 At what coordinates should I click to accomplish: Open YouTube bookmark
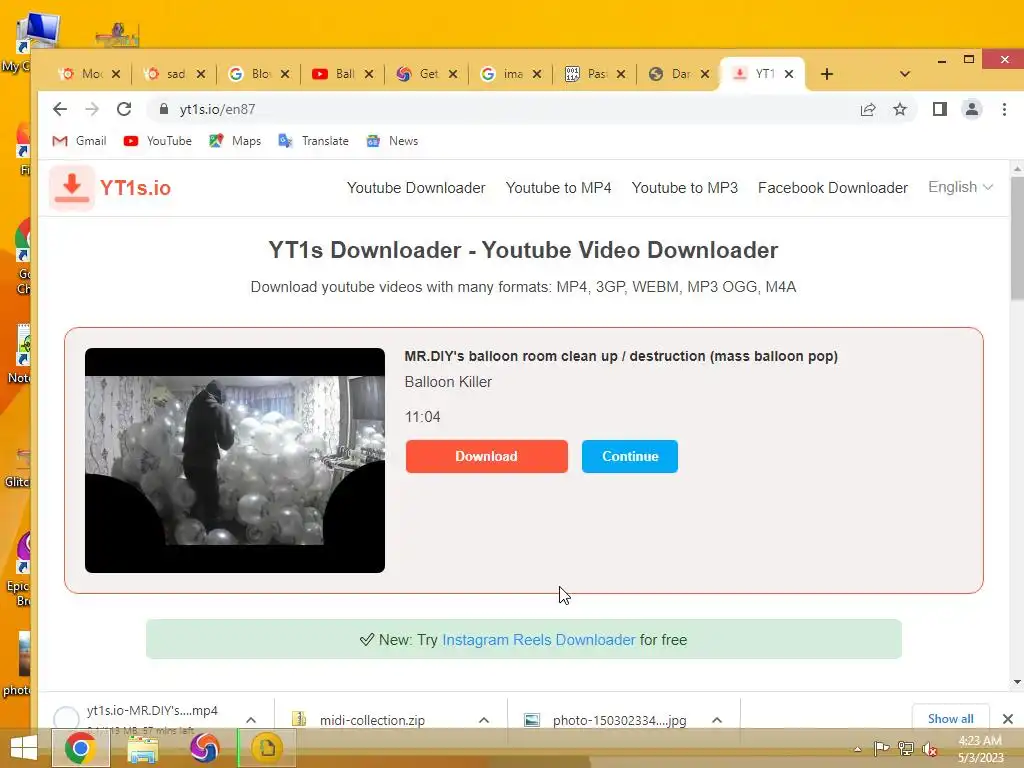tap(157, 141)
